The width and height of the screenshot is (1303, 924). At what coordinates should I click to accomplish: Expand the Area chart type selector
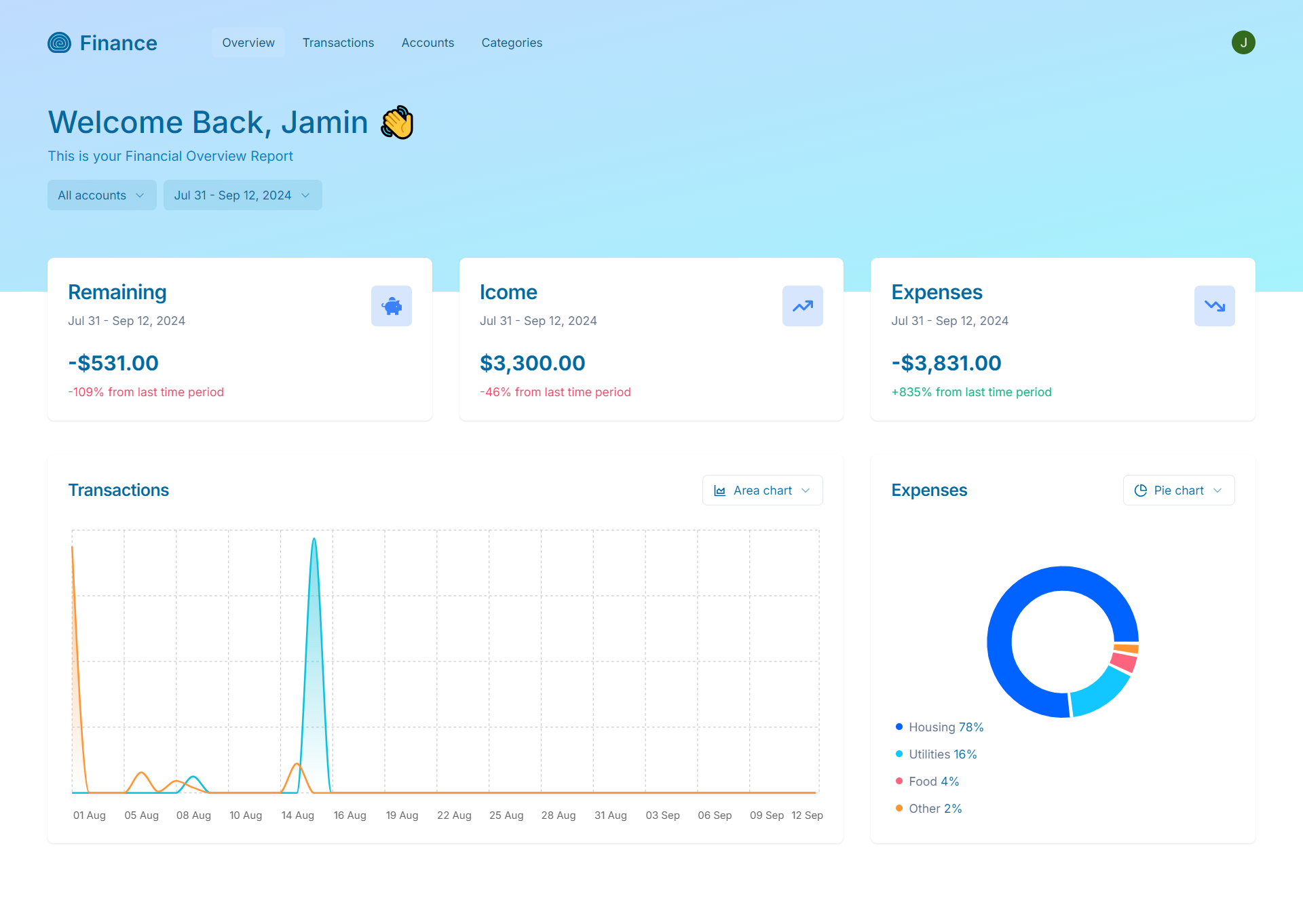762,490
